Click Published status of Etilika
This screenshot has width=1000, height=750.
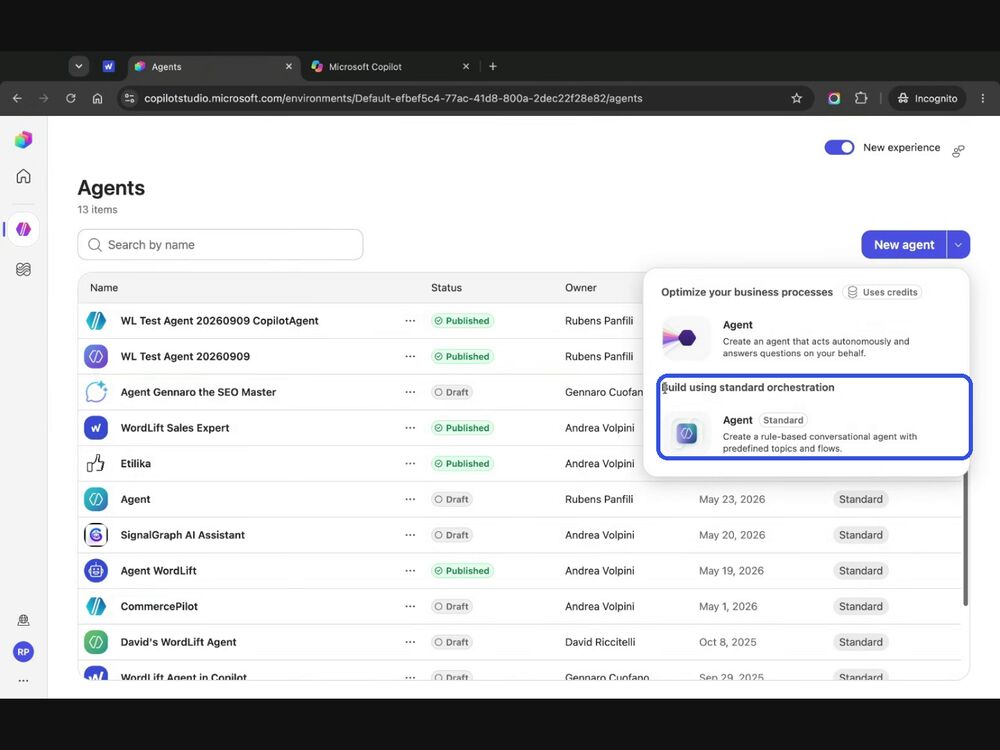coord(462,464)
